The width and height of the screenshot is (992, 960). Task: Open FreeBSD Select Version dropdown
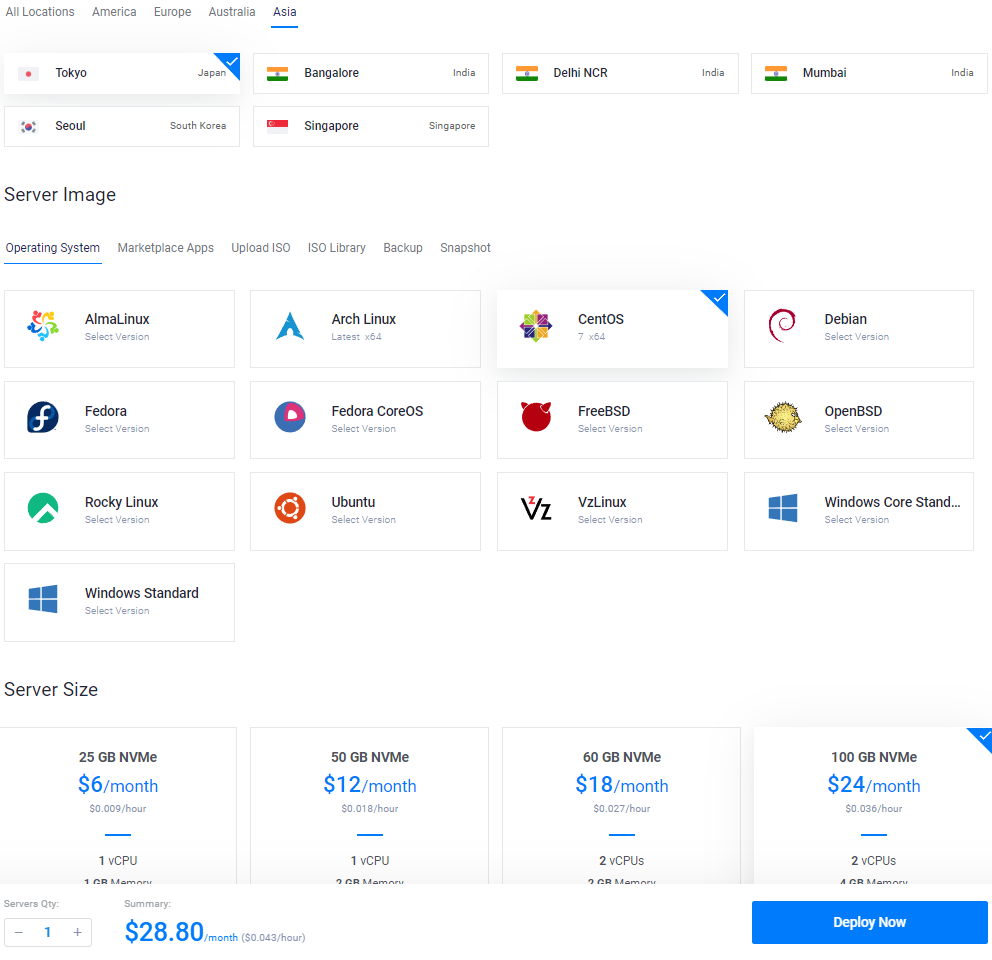(x=610, y=429)
